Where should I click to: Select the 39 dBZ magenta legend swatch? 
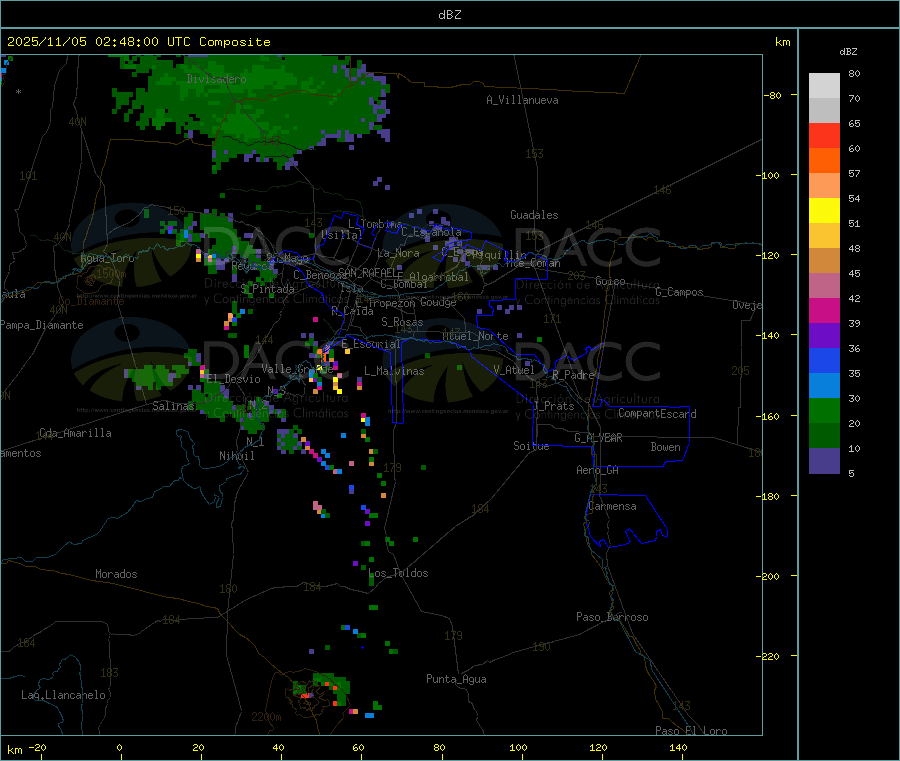click(824, 310)
